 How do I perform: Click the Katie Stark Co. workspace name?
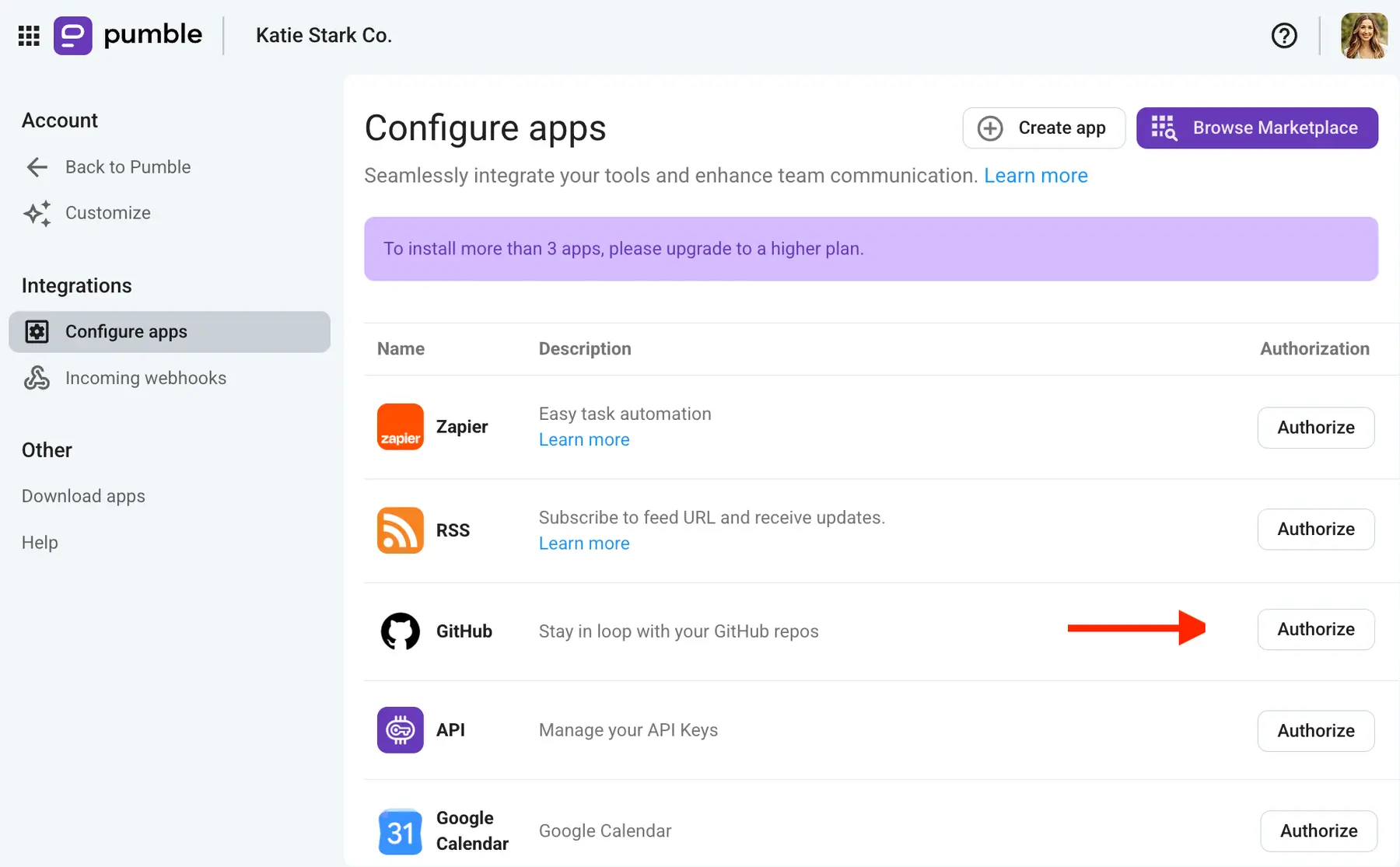pos(324,36)
